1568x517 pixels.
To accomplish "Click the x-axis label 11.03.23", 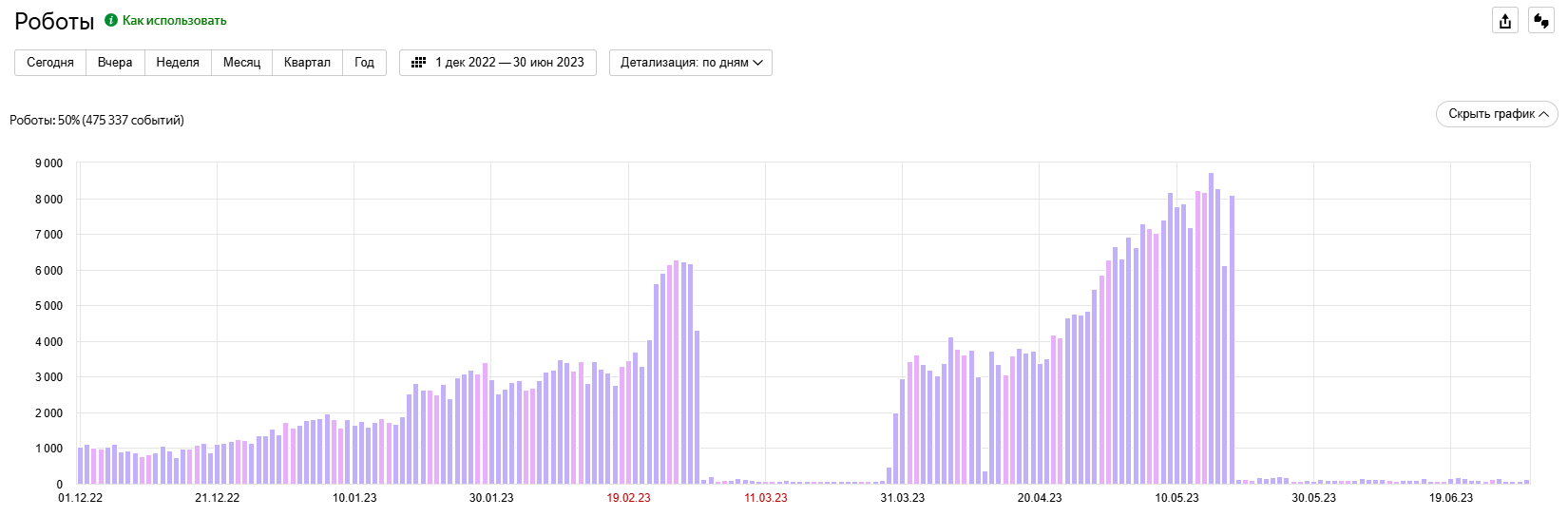I will click(x=765, y=498).
